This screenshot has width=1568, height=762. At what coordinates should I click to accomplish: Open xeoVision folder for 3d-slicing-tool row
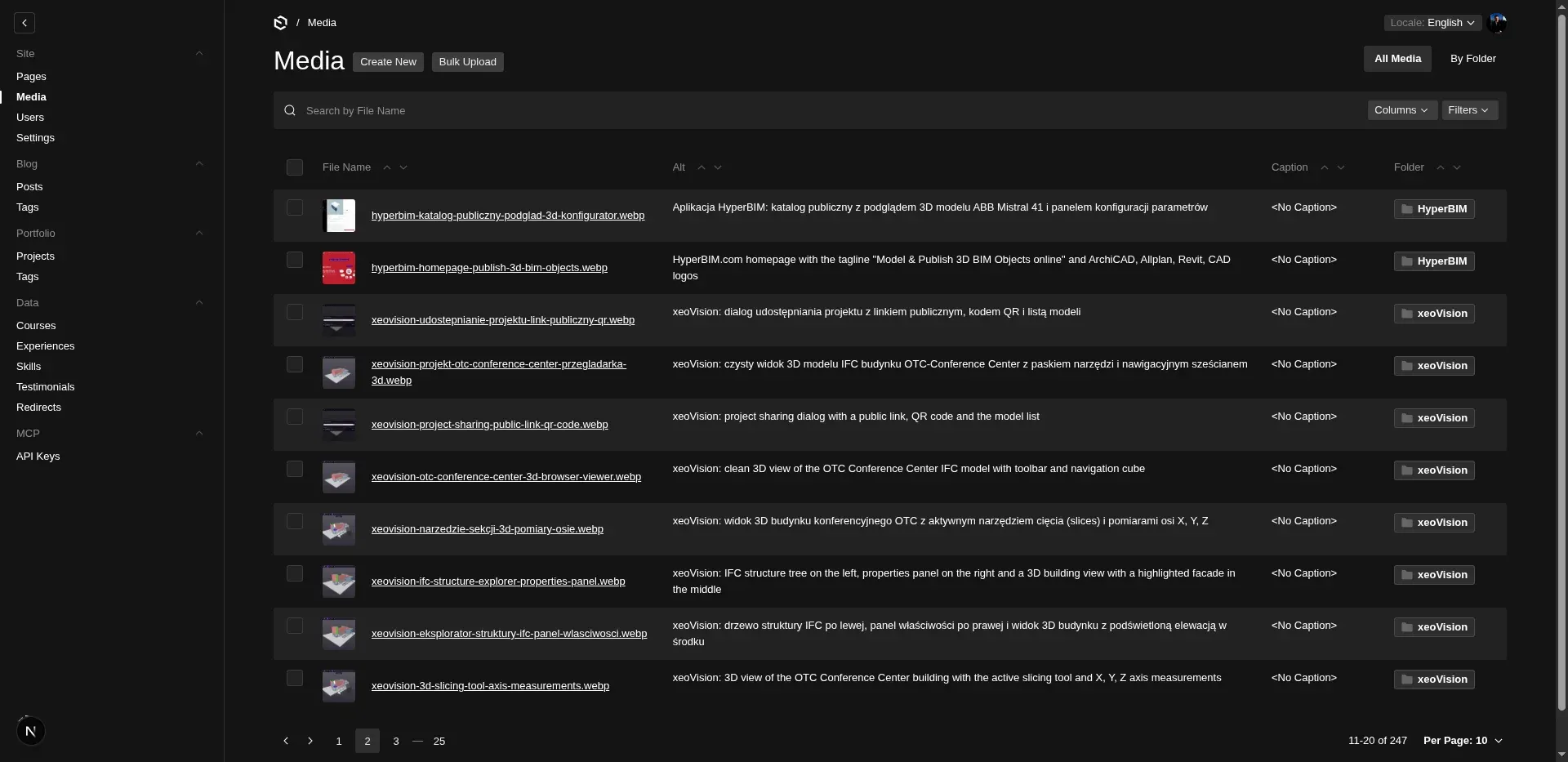(1434, 680)
